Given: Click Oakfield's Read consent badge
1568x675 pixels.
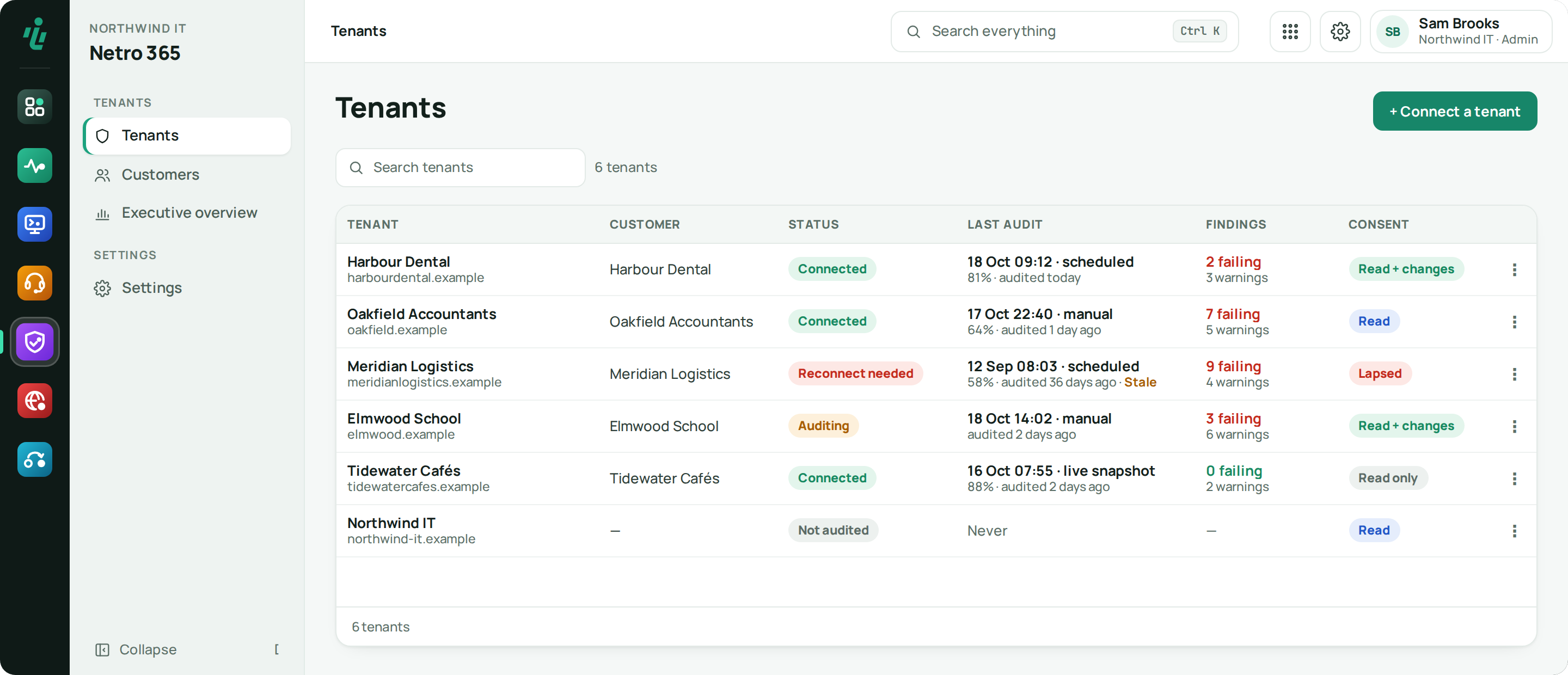Looking at the screenshot, I should 1373,321.
